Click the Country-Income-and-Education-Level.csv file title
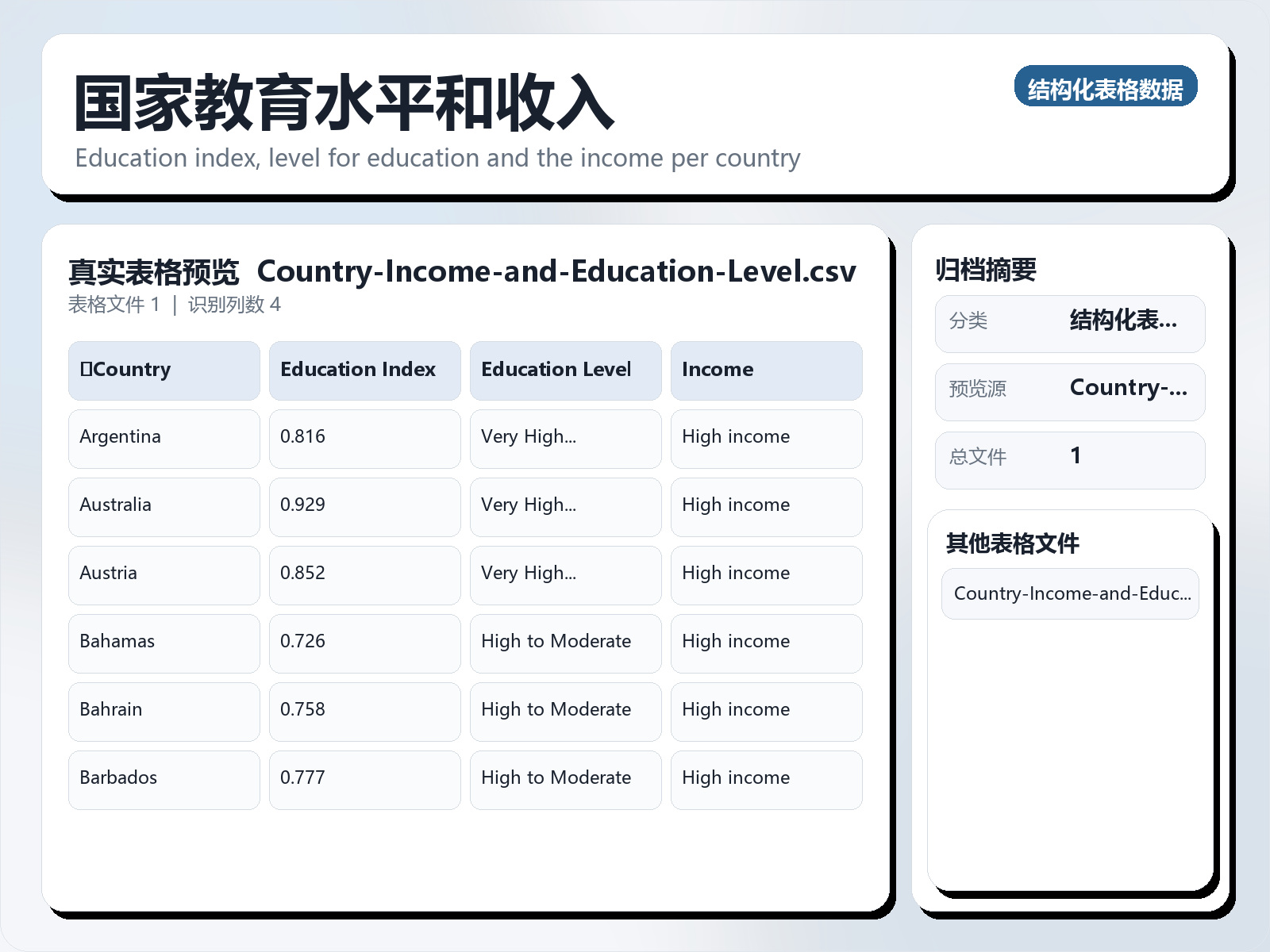 tap(556, 271)
